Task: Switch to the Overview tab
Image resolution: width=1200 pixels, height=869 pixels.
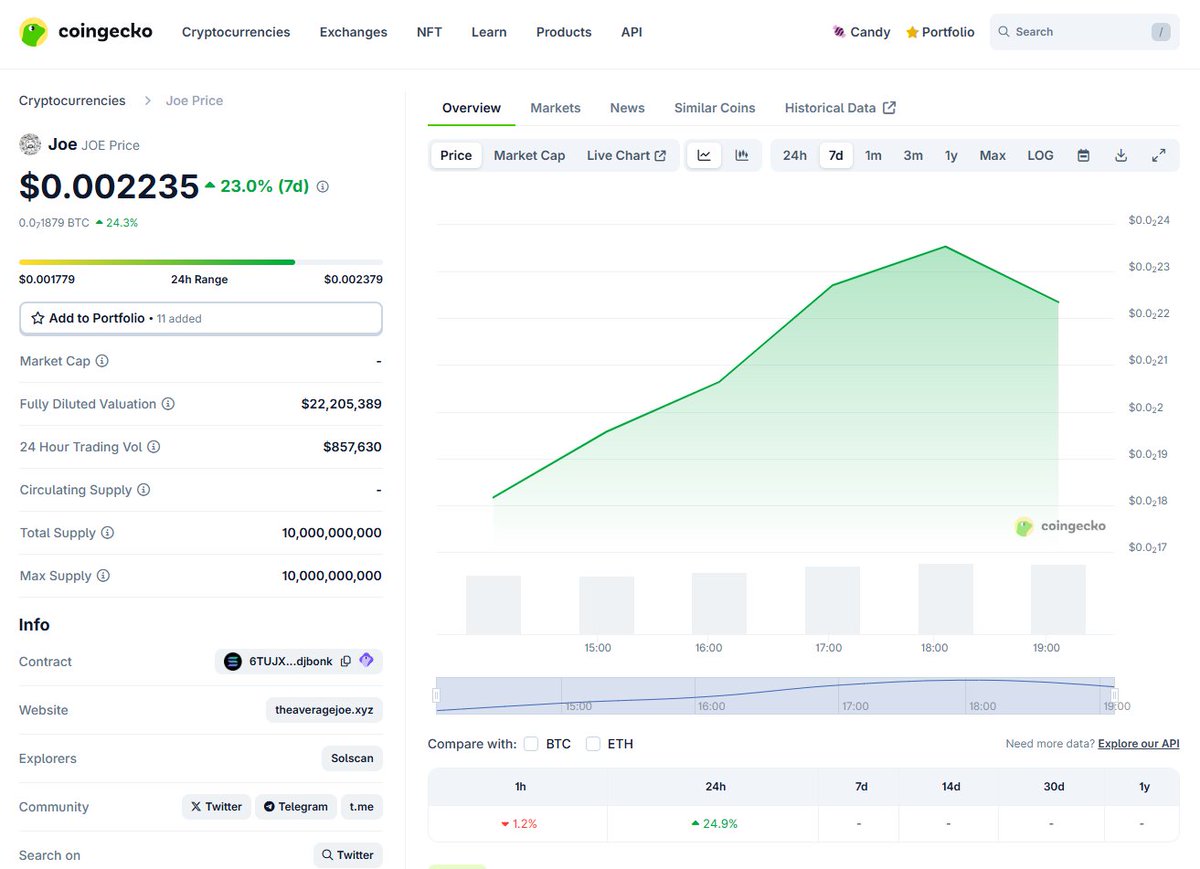Action: click(471, 108)
